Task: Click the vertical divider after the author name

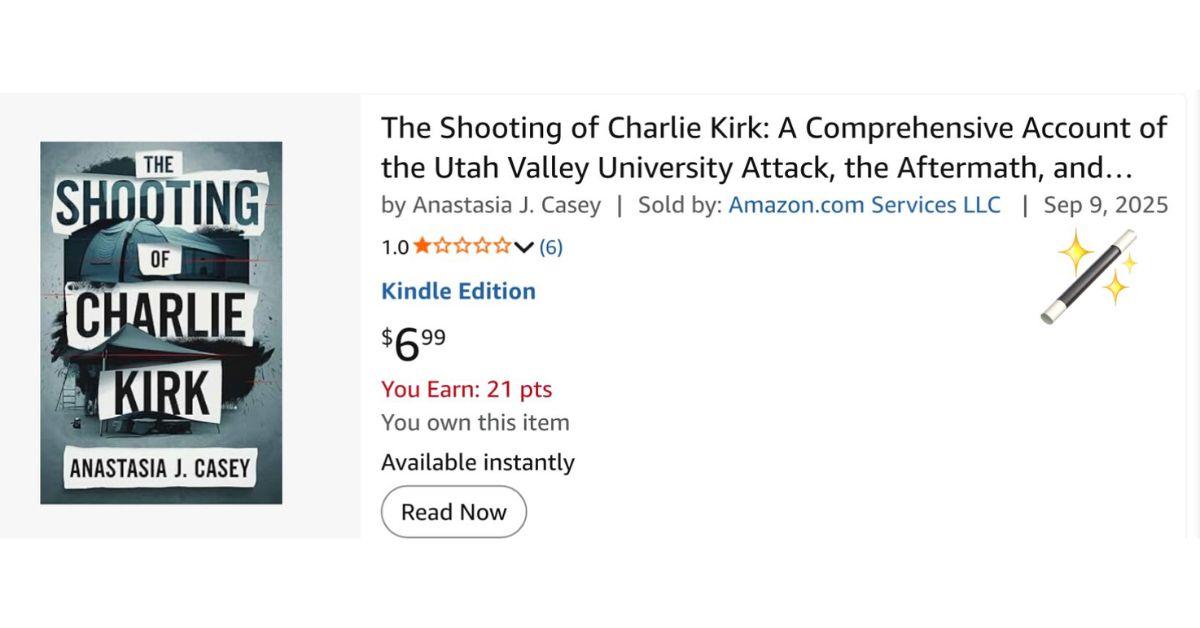Action: coord(618,205)
